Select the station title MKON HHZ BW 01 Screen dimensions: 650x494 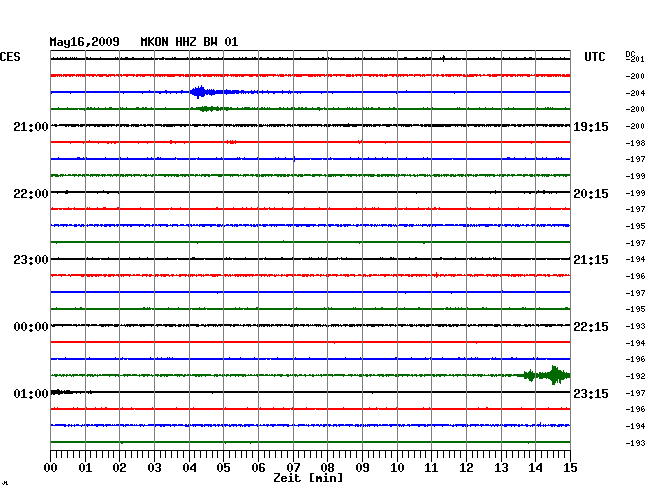click(x=189, y=42)
